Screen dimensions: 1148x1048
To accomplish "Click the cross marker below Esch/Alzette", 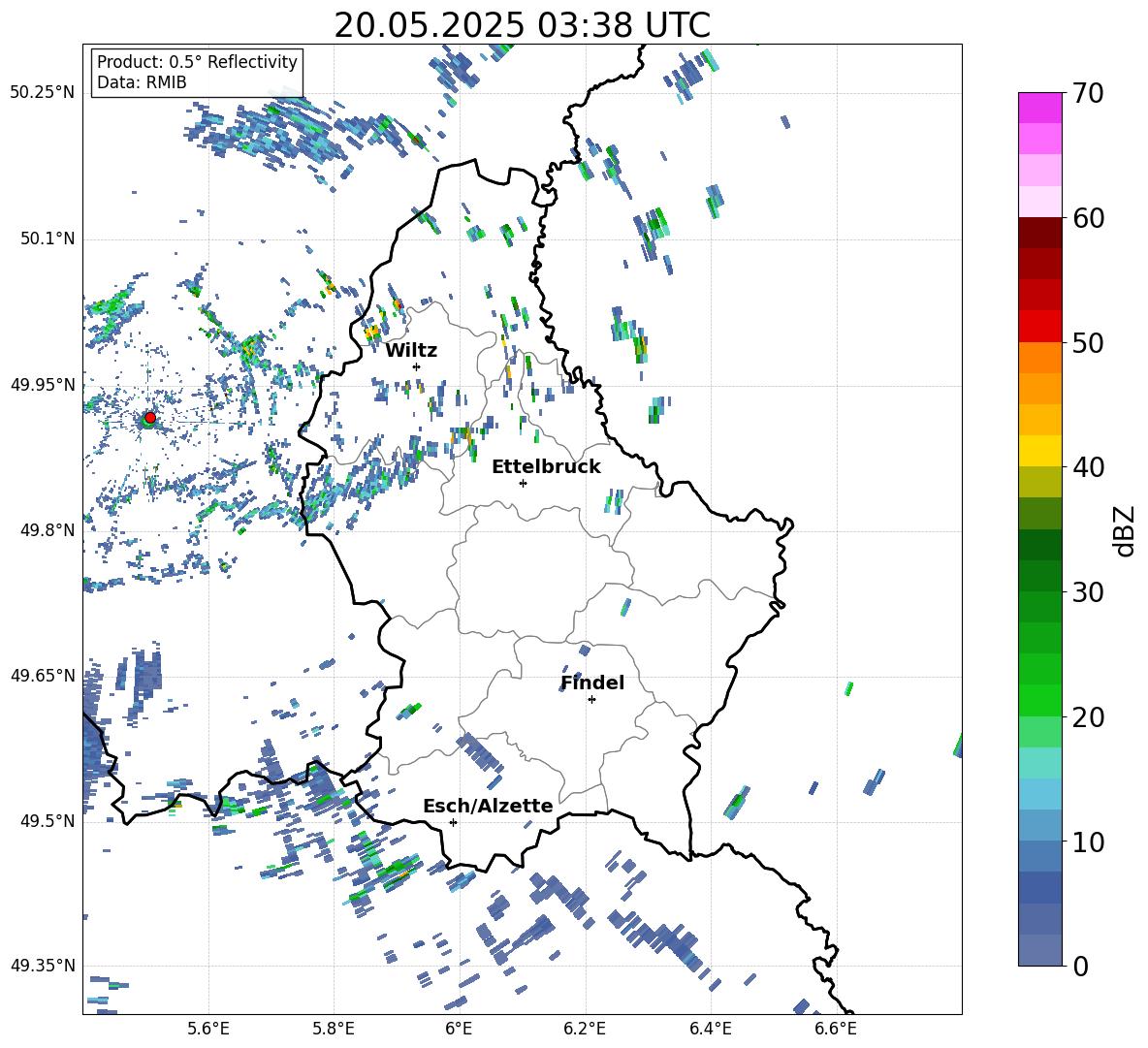I will 453,822.
